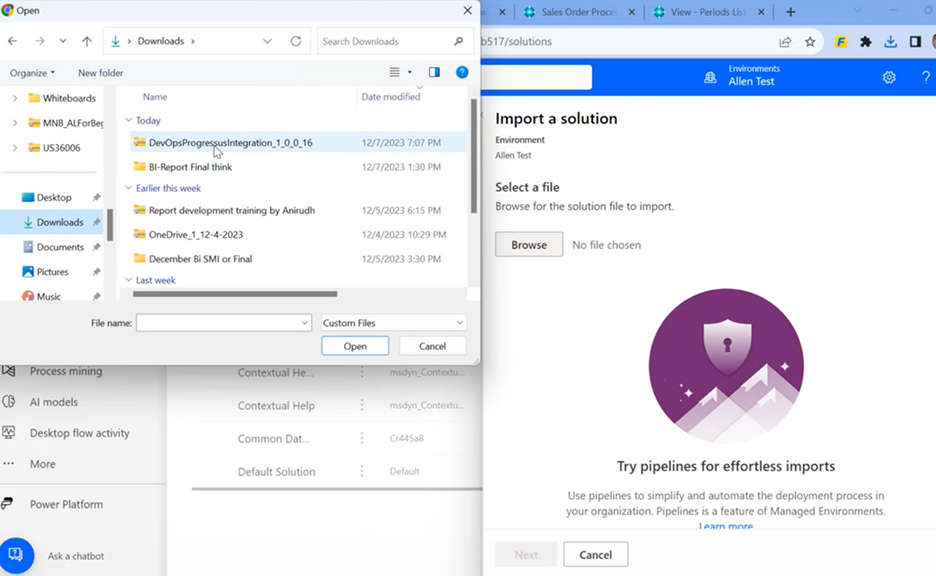Open the view layout dropdown arrow
The width and height of the screenshot is (936, 576).
[408, 72]
